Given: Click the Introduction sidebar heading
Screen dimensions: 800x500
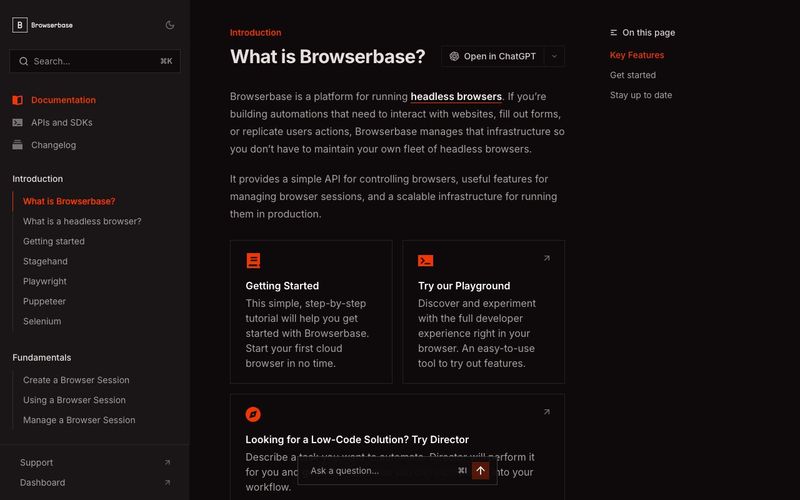Looking at the screenshot, I should click(x=38, y=179).
